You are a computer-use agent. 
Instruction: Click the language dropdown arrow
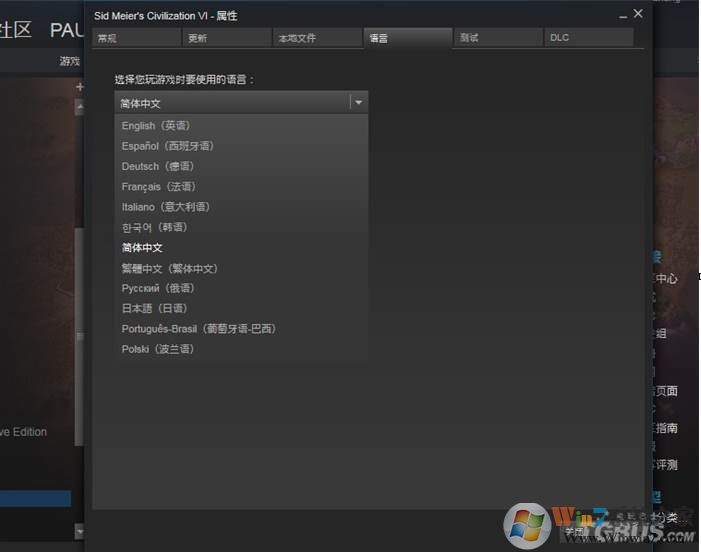coord(358,102)
